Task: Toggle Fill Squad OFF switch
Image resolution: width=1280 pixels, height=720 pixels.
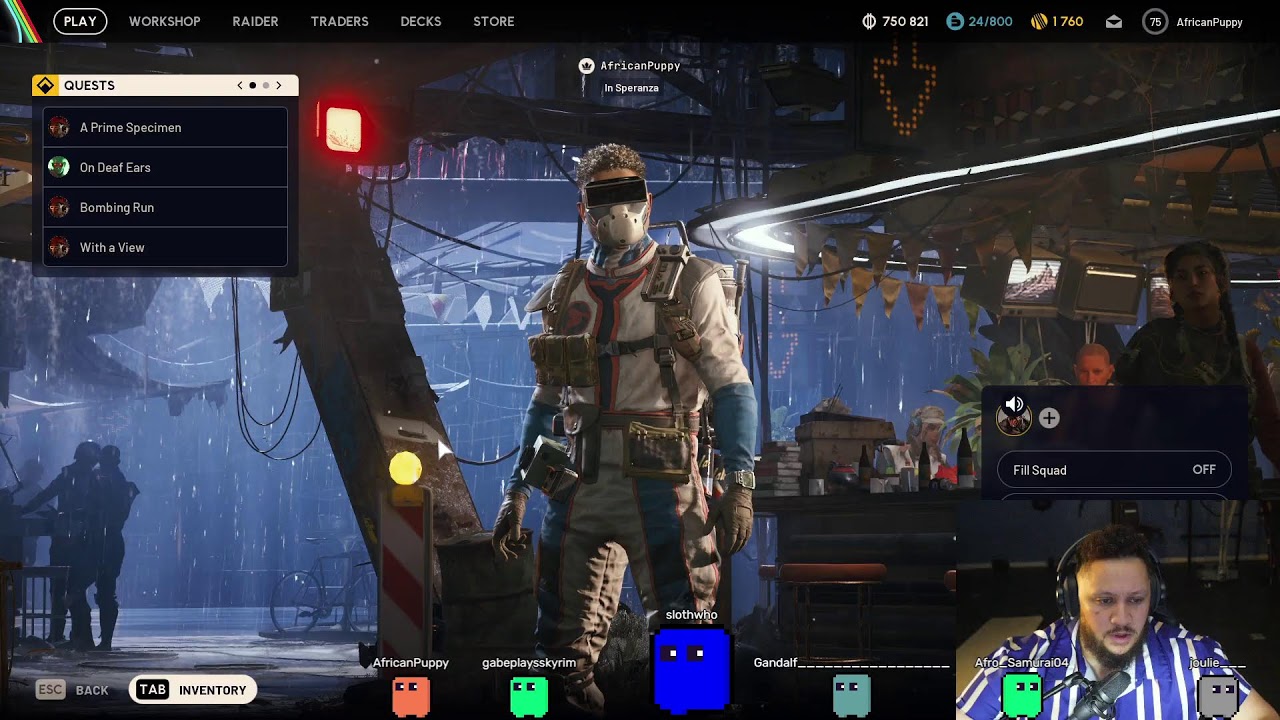Action: (x=1114, y=470)
